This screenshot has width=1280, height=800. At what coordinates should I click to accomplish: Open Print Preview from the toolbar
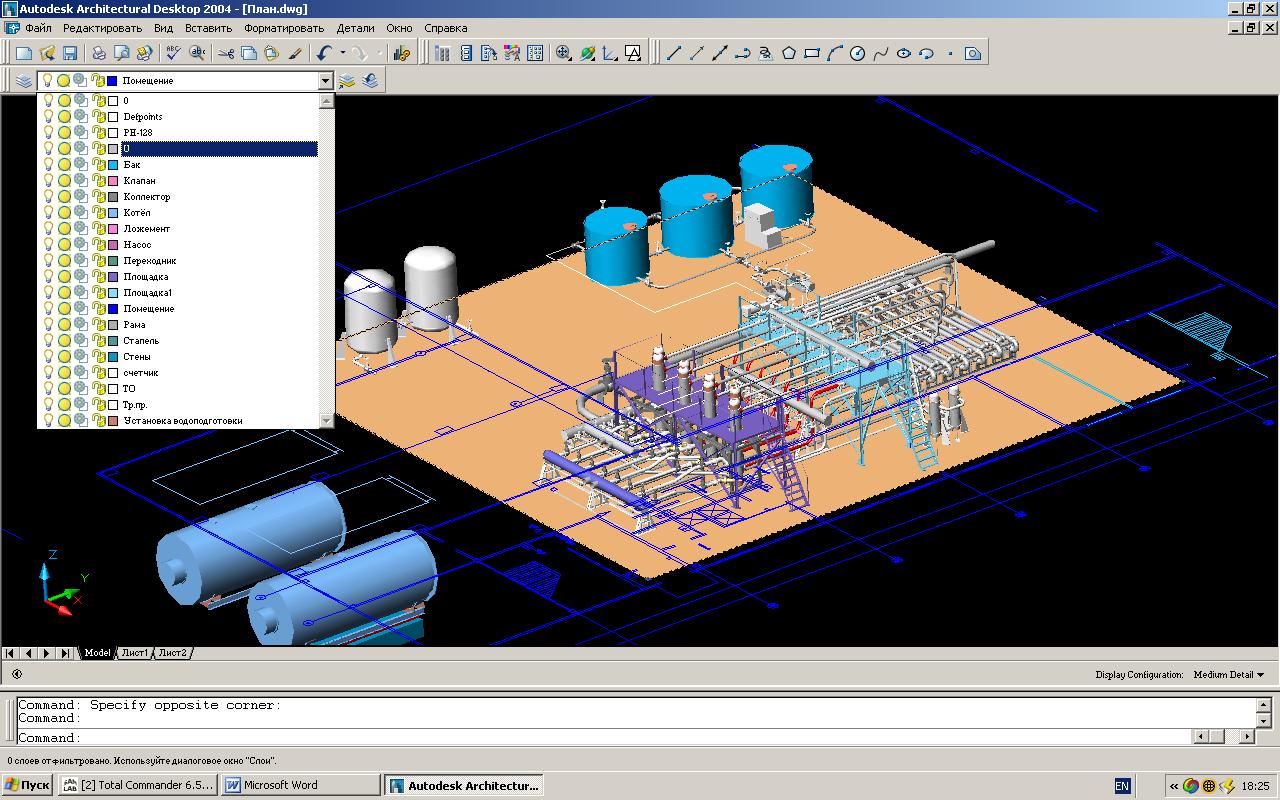[x=121, y=53]
